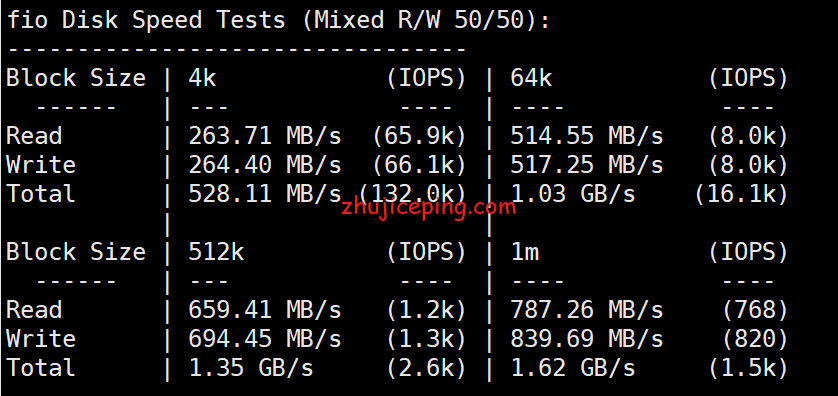Click the 512k block size label
The image size is (838, 396).
[216, 252]
